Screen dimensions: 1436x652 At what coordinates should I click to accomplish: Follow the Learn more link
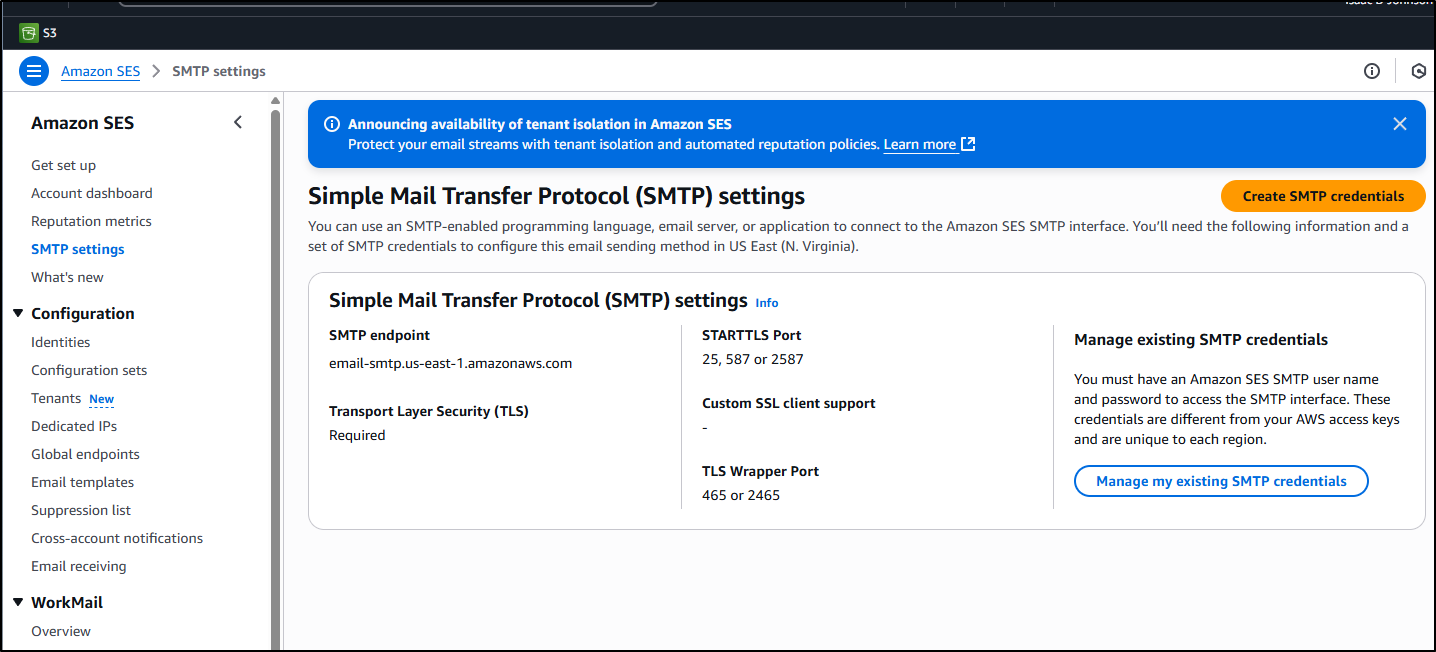[920, 144]
